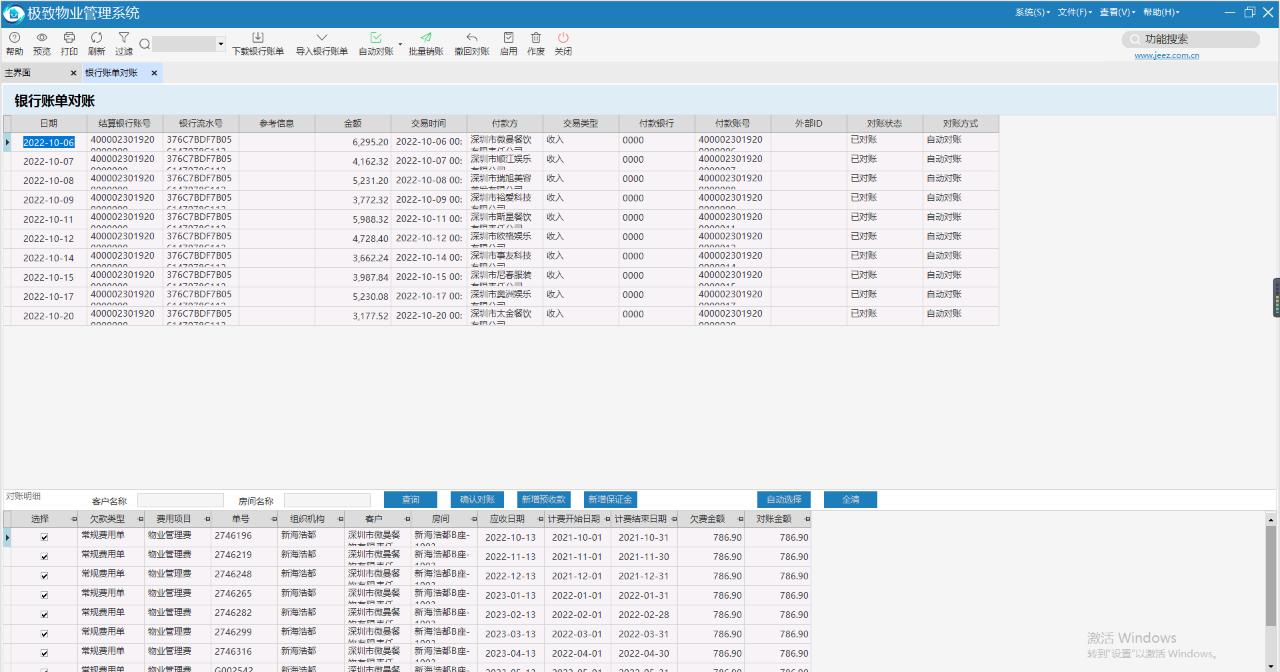Uncheck the checkbox for bill 2746196

(x=43, y=538)
